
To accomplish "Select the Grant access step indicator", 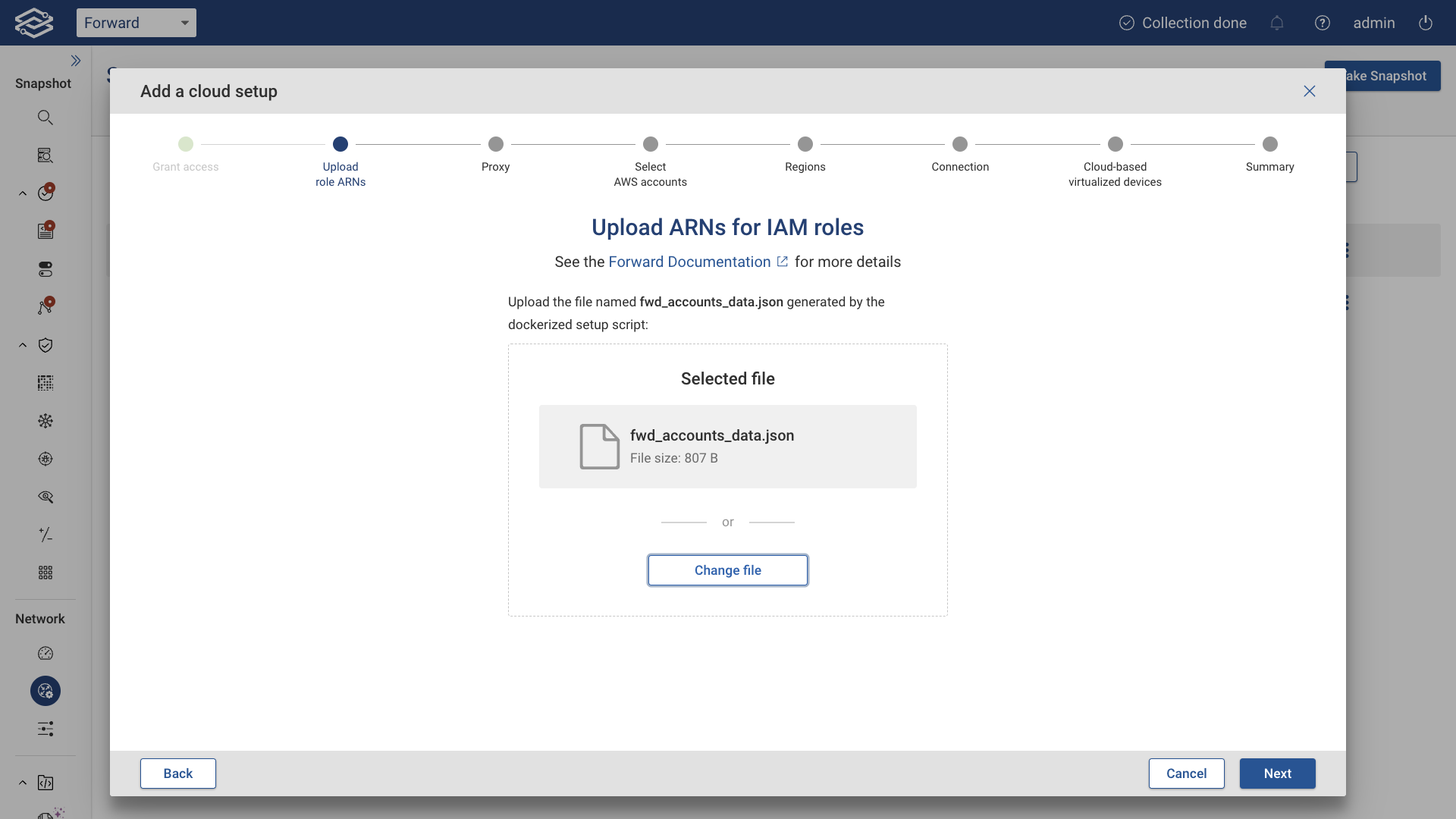I will click(x=186, y=144).
